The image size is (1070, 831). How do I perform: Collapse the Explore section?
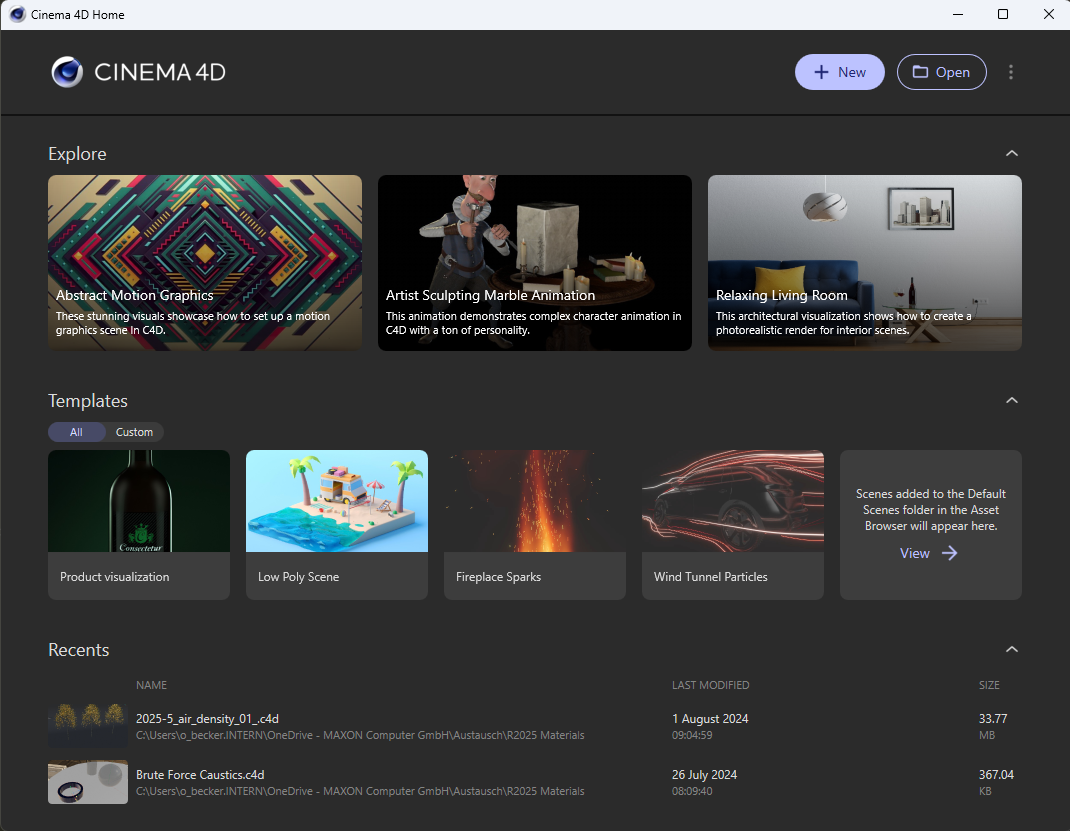click(x=1012, y=154)
